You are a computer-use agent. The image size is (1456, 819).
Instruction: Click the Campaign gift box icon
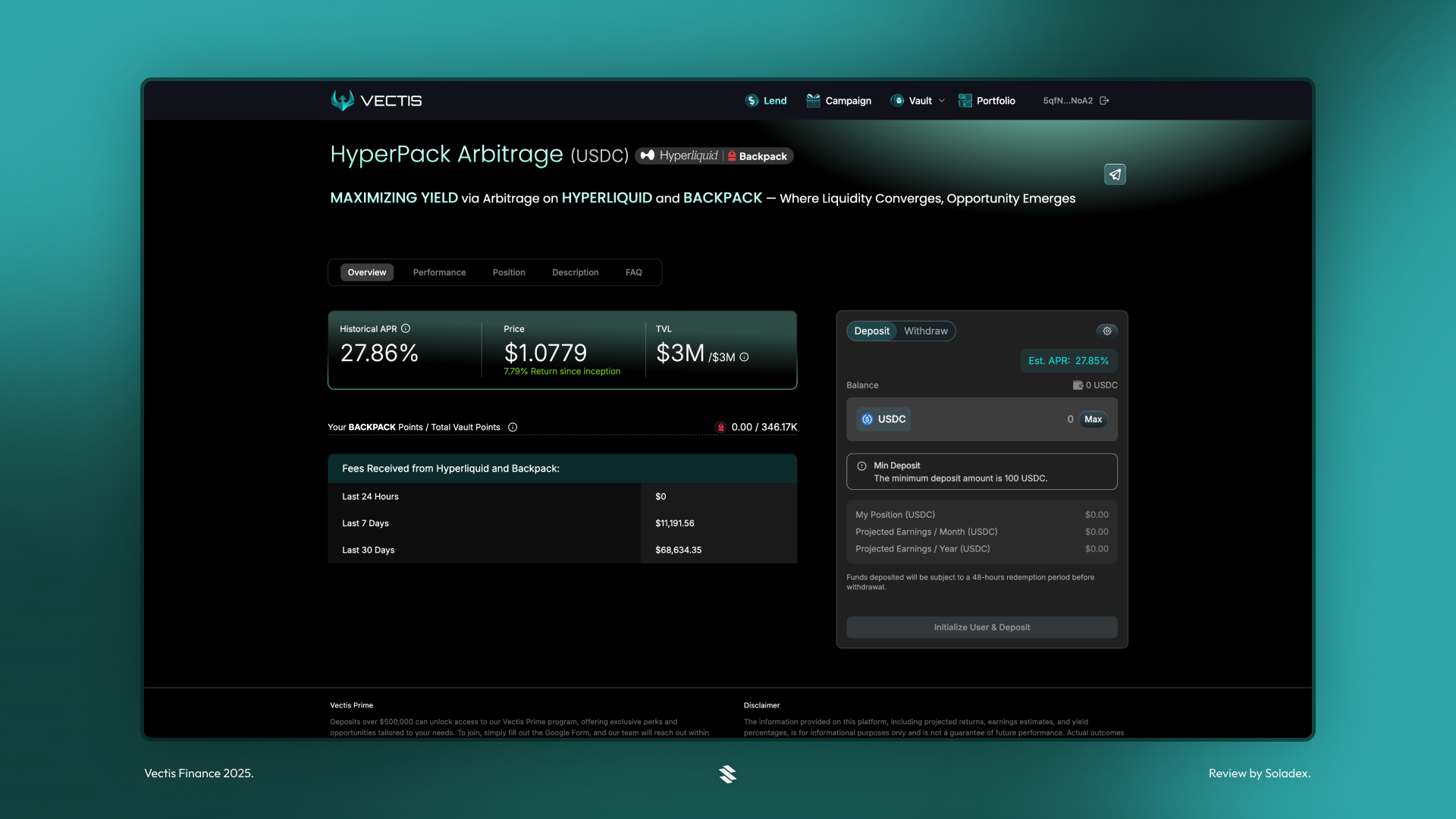pyautogui.click(x=813, y=101)
